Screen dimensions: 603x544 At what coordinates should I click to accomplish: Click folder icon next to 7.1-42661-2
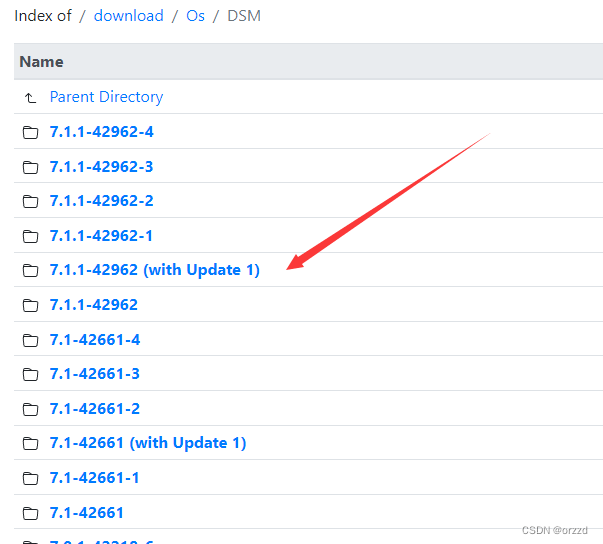pos(30,409)
